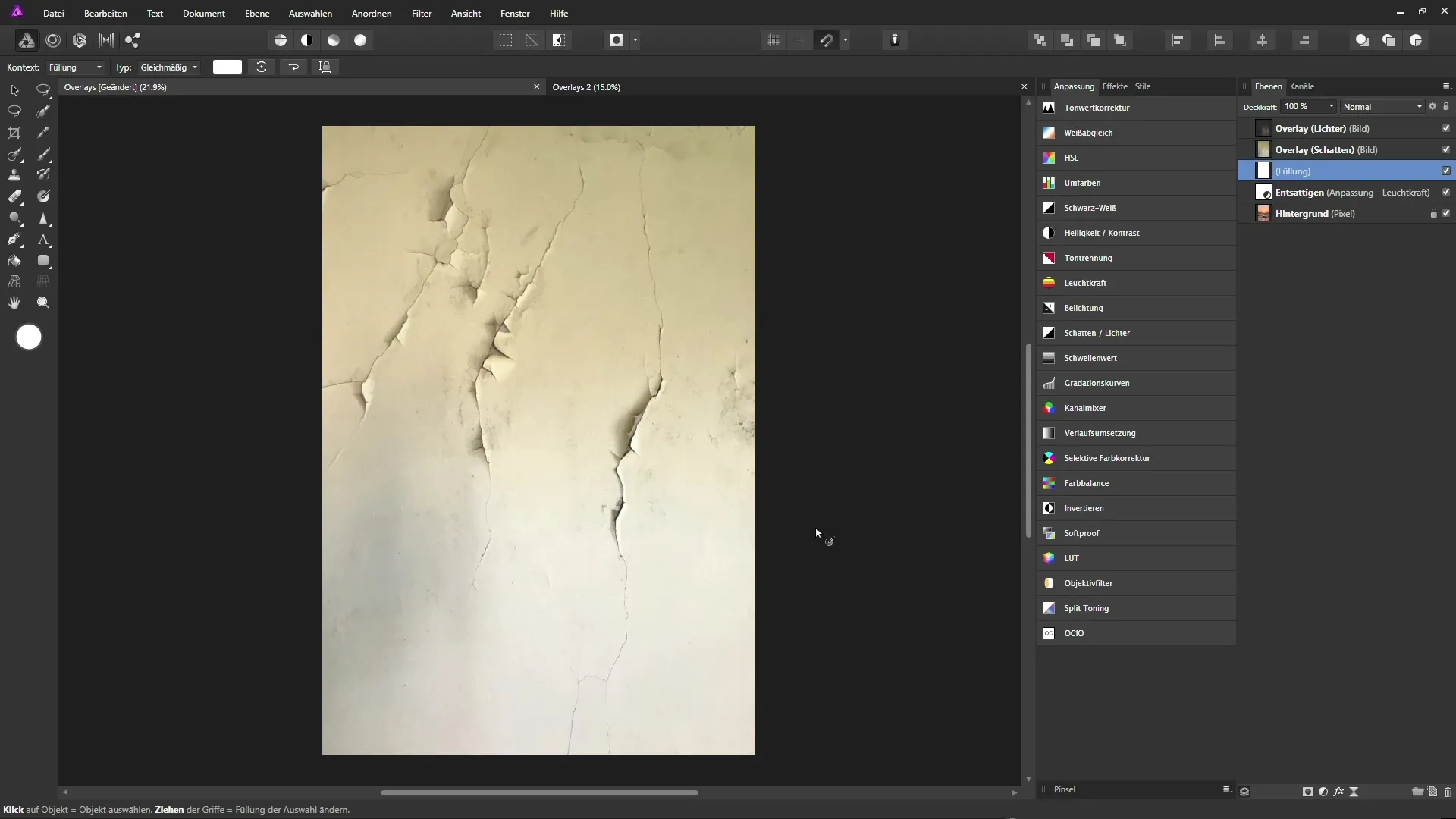Click the white fill color swatch in context bar

227,67
